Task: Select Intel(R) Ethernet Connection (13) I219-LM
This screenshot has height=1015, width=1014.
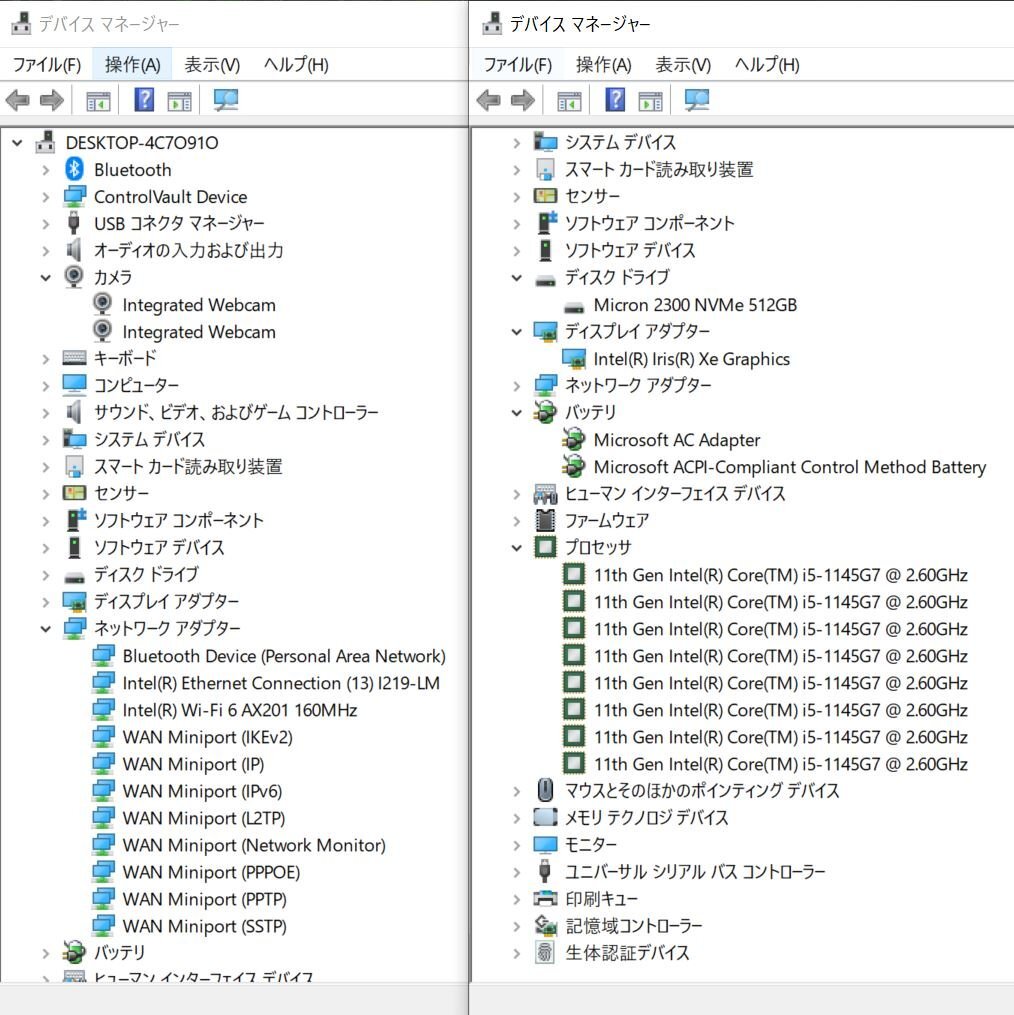Action: [x=281, y=683]
